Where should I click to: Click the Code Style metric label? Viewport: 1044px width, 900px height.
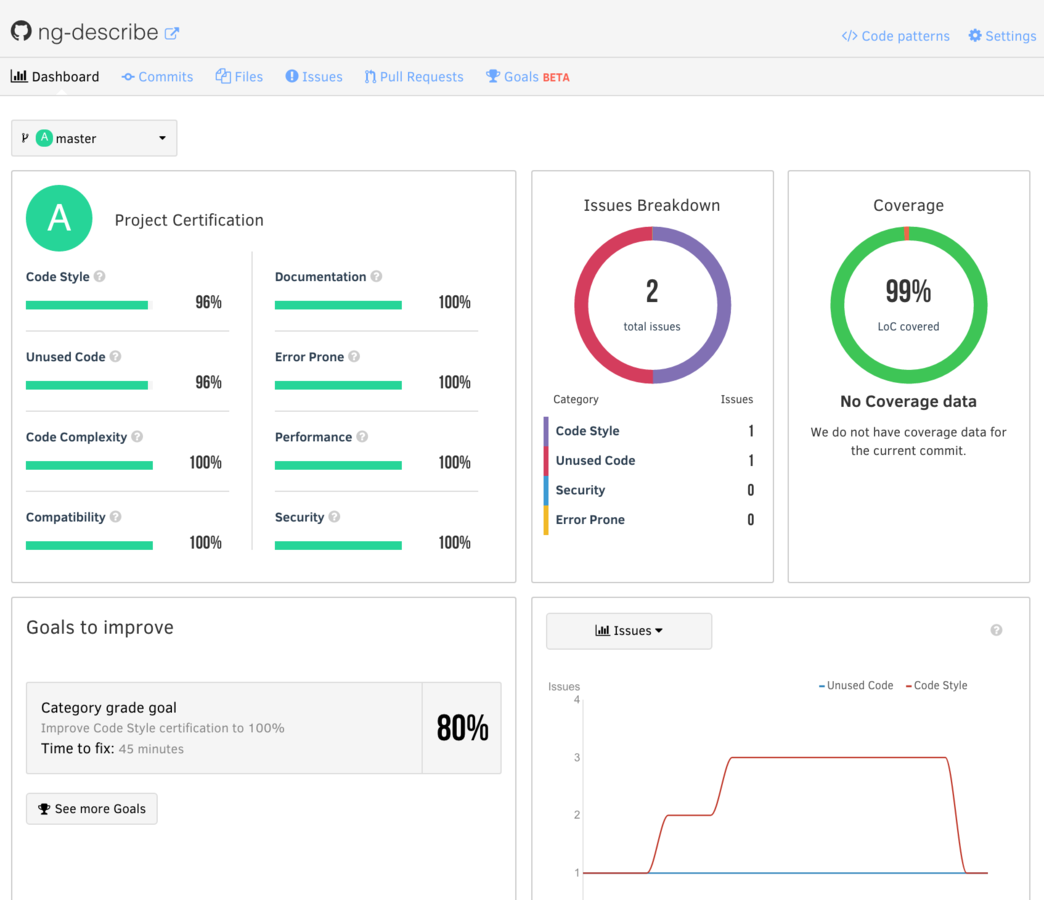(57, 276)
